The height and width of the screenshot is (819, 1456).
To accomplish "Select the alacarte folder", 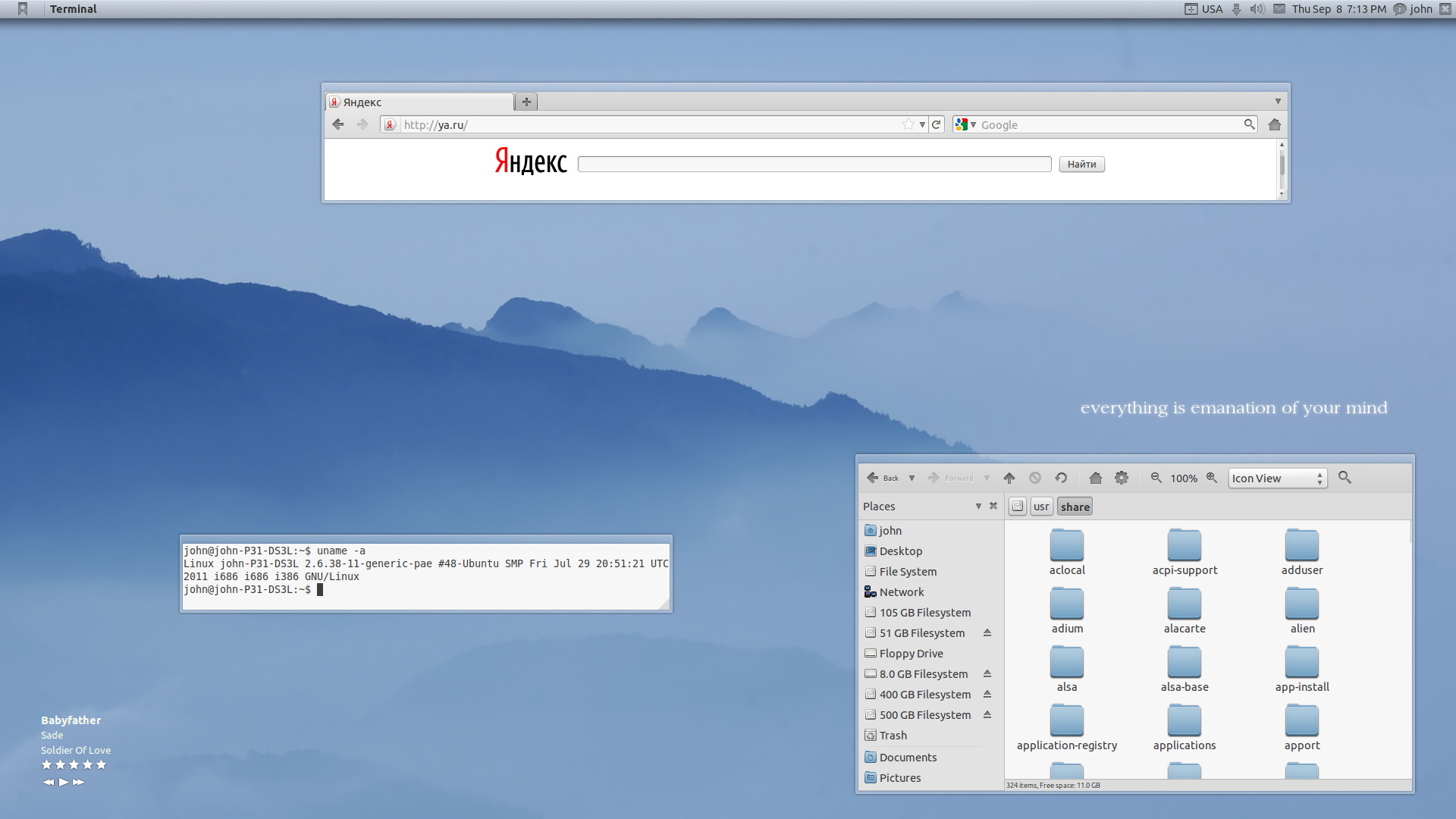I will click(x=1185, y=611).
